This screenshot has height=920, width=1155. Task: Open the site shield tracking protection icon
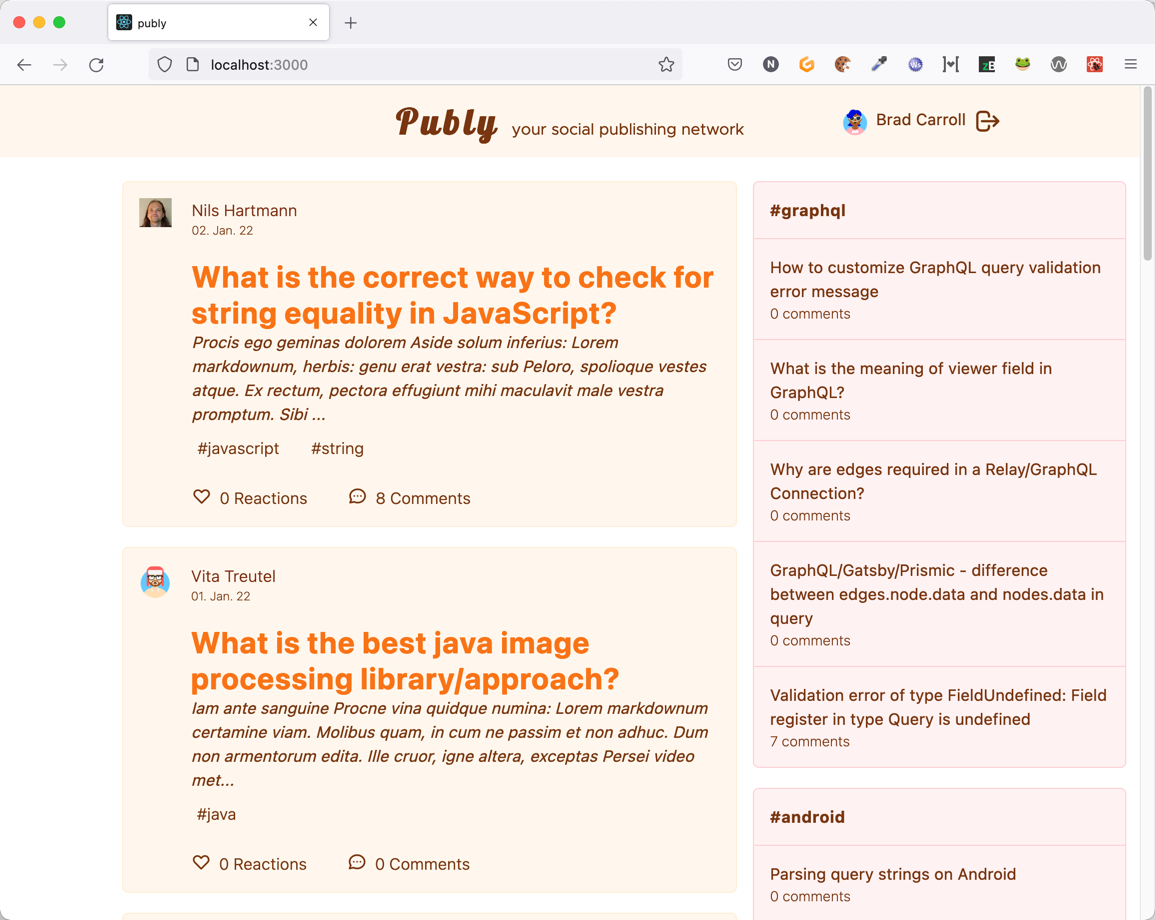coord(165,65)
